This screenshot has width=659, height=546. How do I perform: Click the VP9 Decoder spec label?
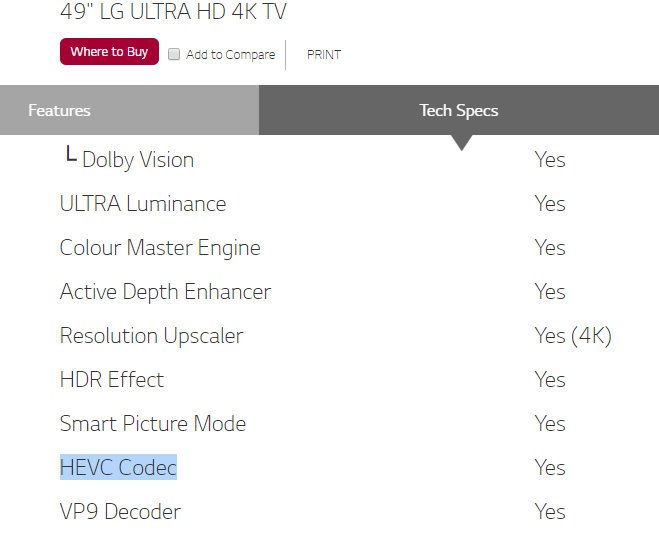click(x=120, y=512)
